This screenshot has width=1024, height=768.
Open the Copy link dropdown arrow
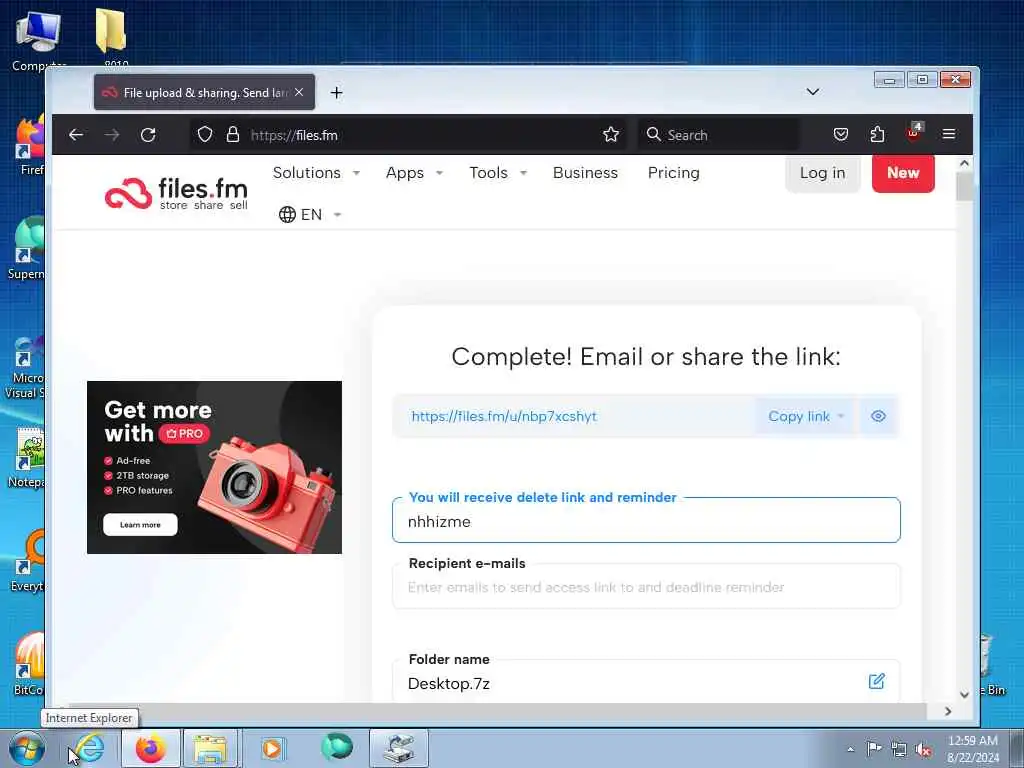[x=841, y=416]
